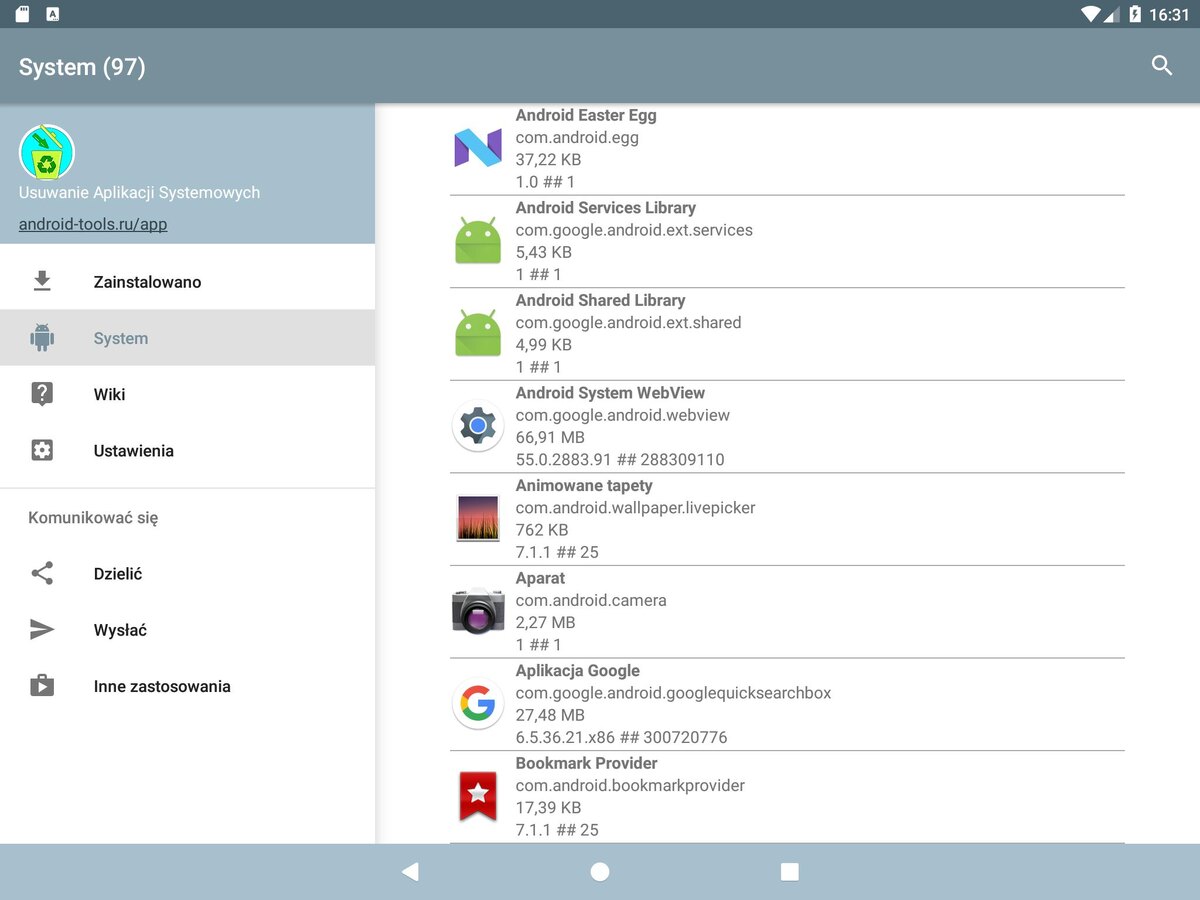Select the System section in sidebar
The height and width of the screenshot is (900, 1200).
120,337
